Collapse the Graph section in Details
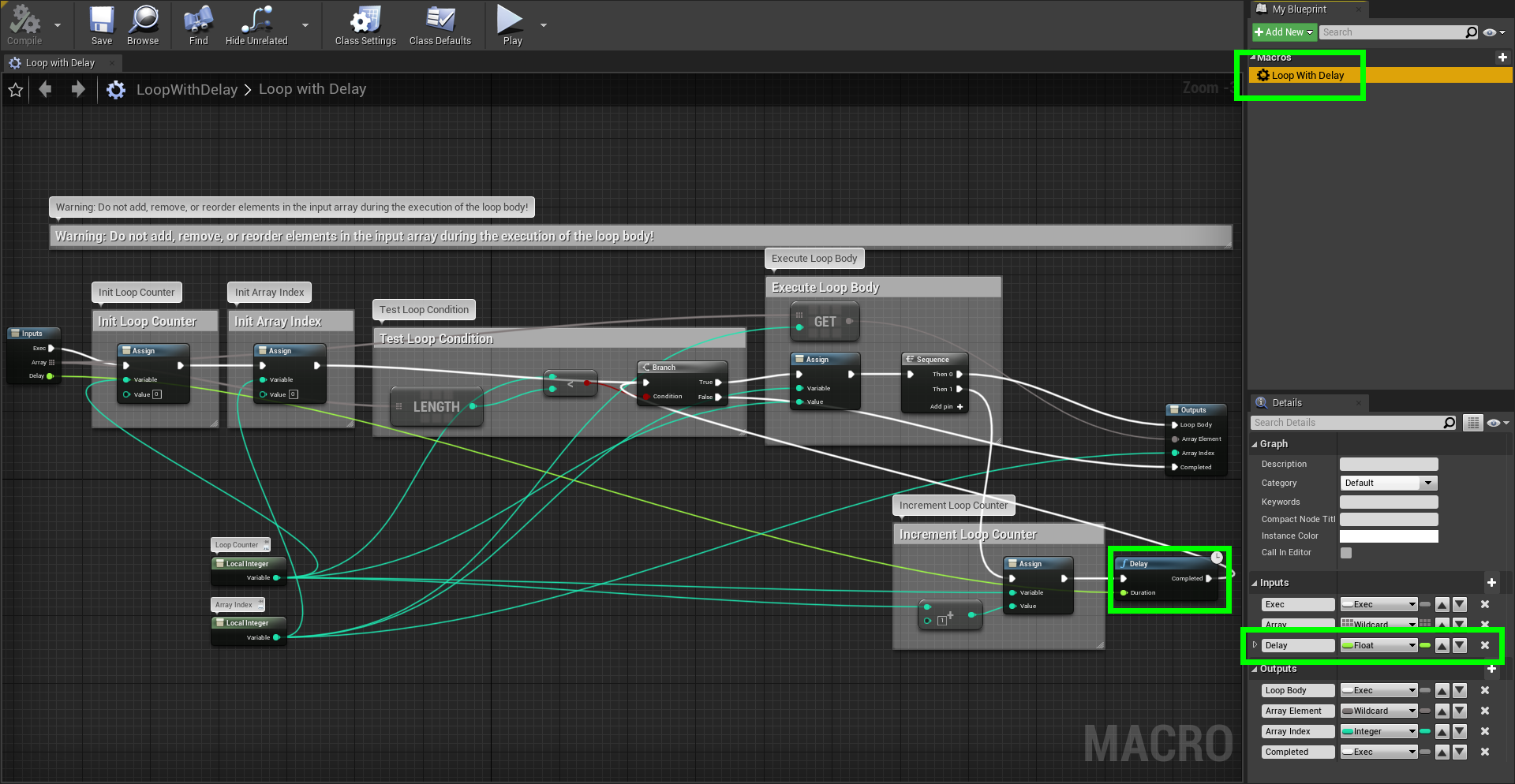The width and height of the screenshot is (1515, 784). click(1255, 445)
